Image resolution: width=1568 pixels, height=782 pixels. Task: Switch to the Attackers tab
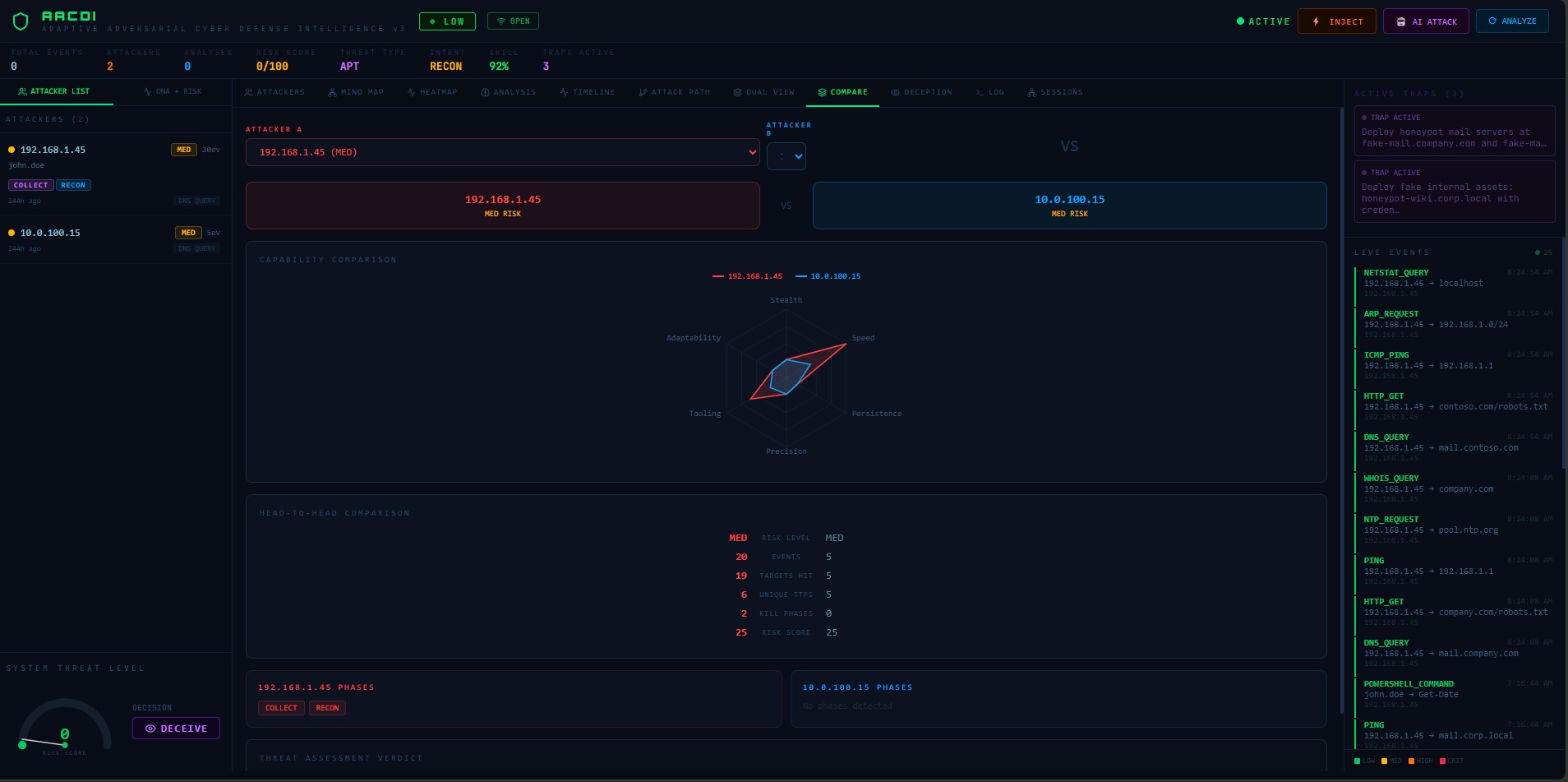pos(274,92)
